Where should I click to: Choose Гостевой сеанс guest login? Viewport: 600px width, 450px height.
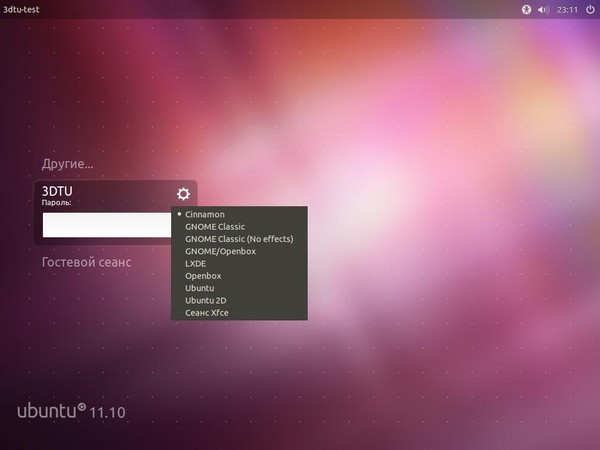(x=86, y=262)
